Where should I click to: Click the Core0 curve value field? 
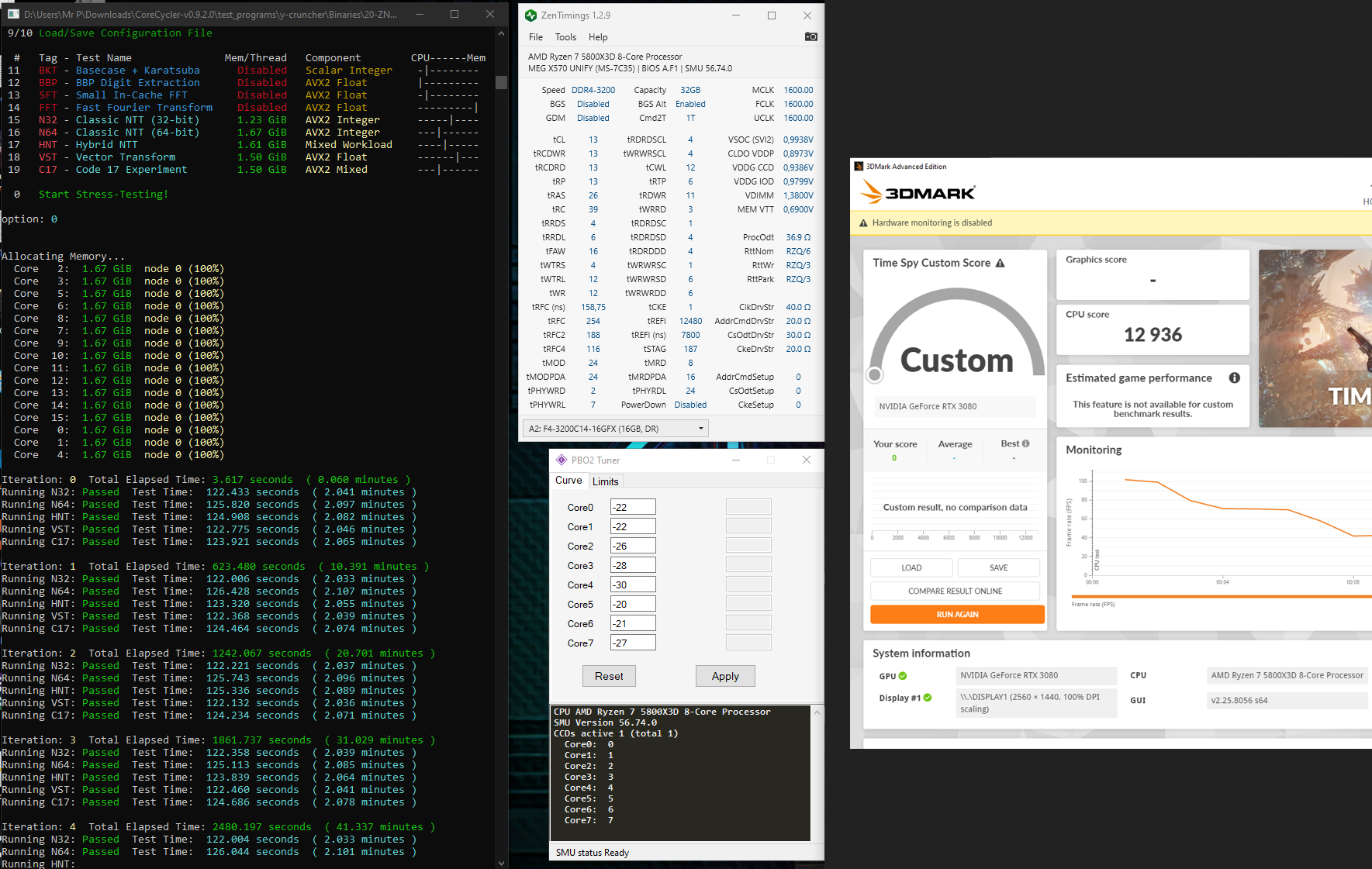[x=633, y=507]
